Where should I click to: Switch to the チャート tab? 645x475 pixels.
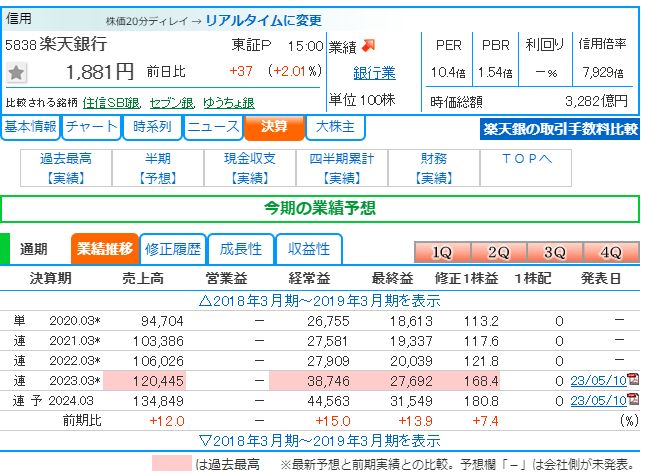[91, 127]
